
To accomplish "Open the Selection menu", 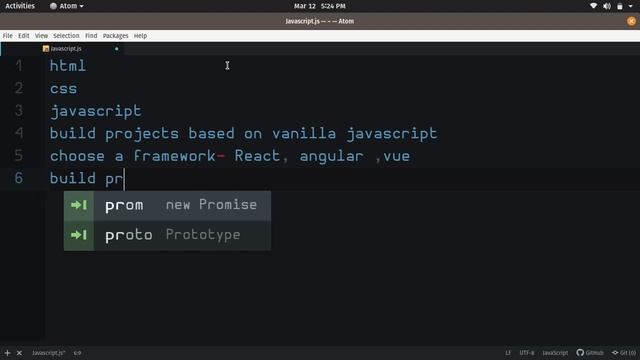I will pos(66,36).
